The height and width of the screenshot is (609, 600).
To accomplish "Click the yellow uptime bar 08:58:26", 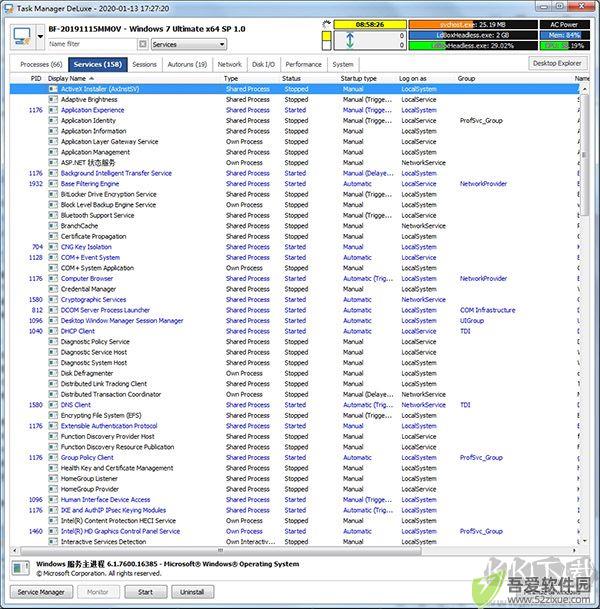I will pyautogui.click(x=370, y=24).
